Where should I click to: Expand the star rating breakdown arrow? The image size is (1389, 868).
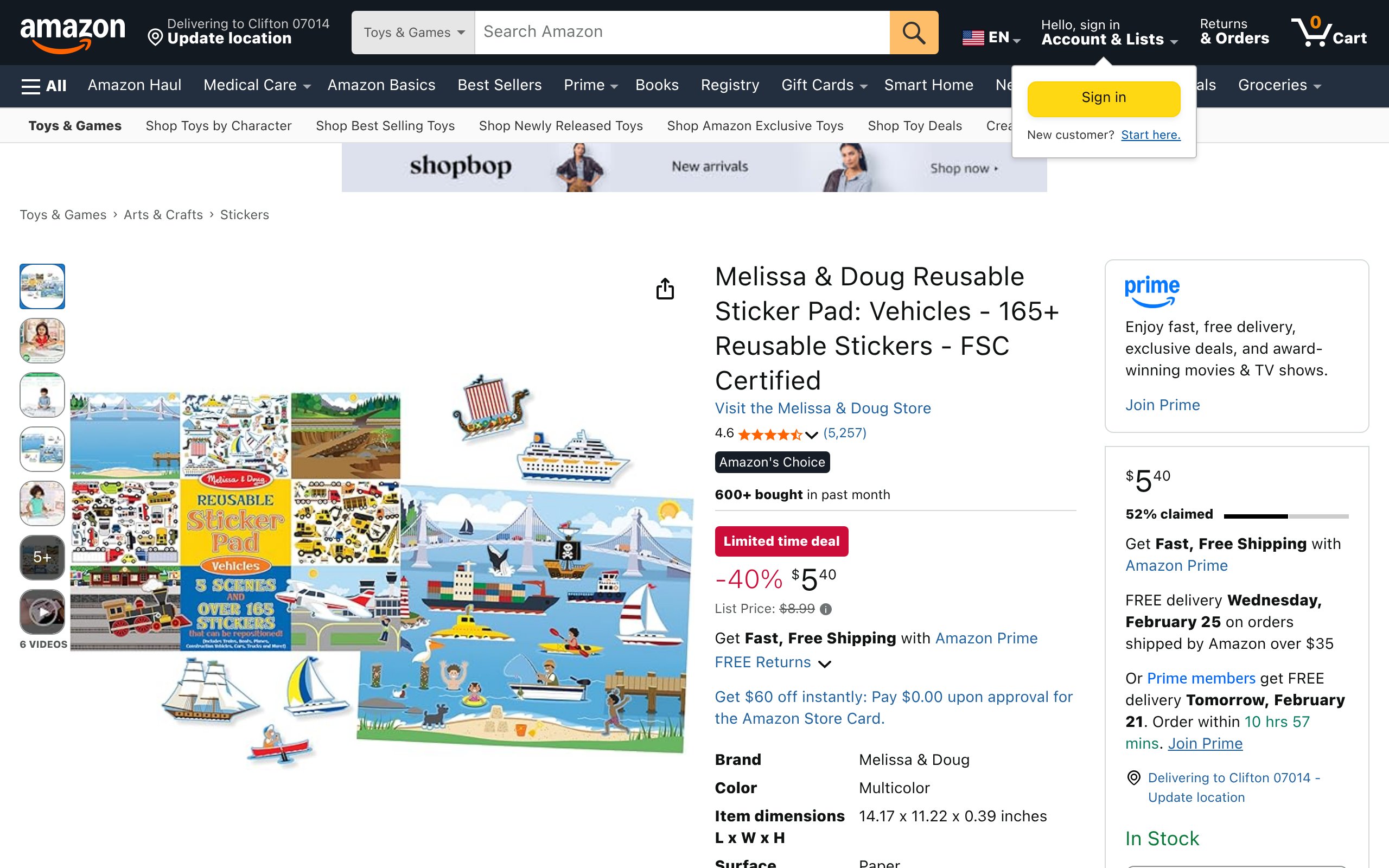click(x=812, y=435)
